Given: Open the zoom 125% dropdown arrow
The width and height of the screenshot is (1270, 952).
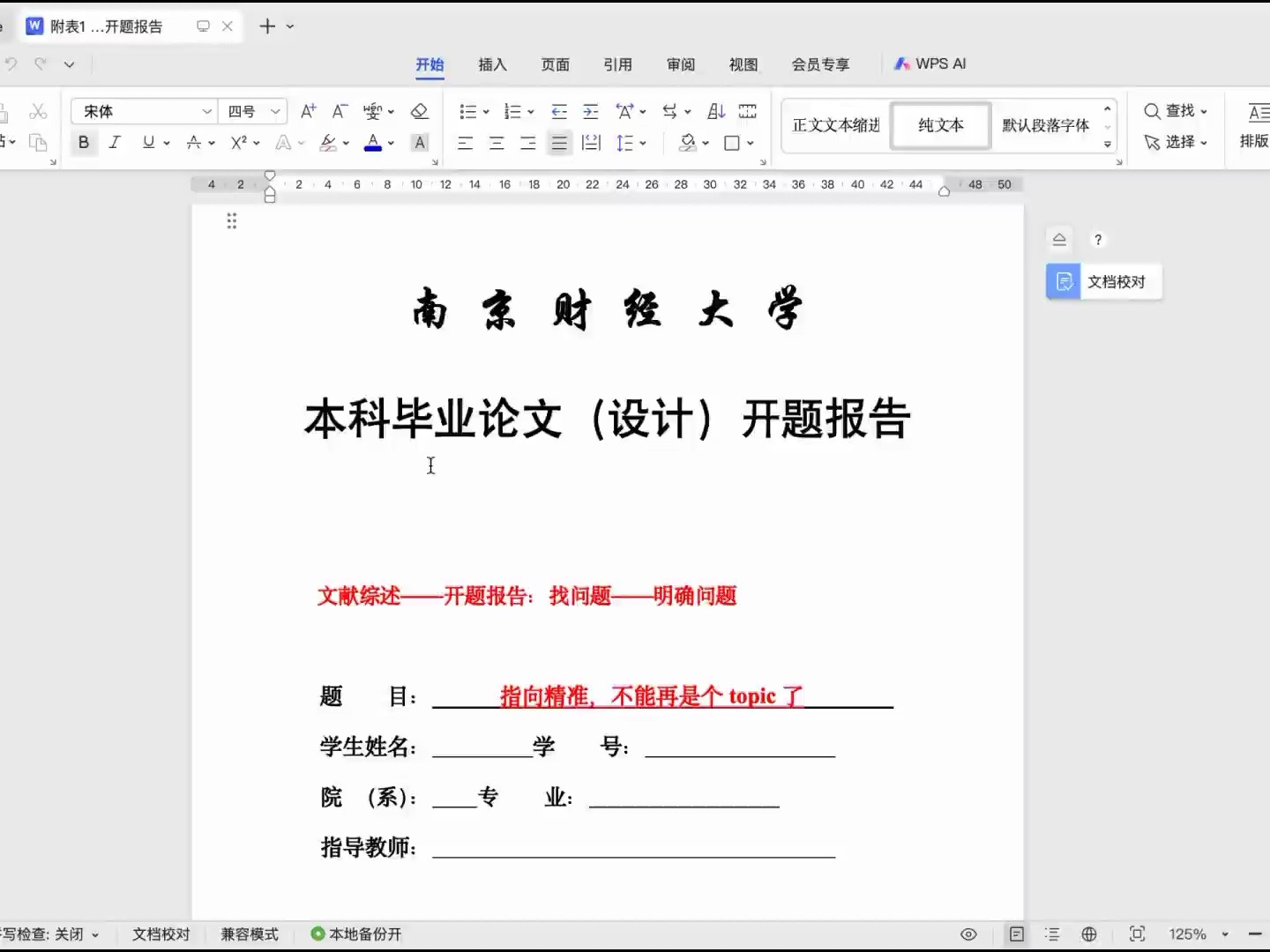Looking at the screenshot, I should coord(1225,933).
